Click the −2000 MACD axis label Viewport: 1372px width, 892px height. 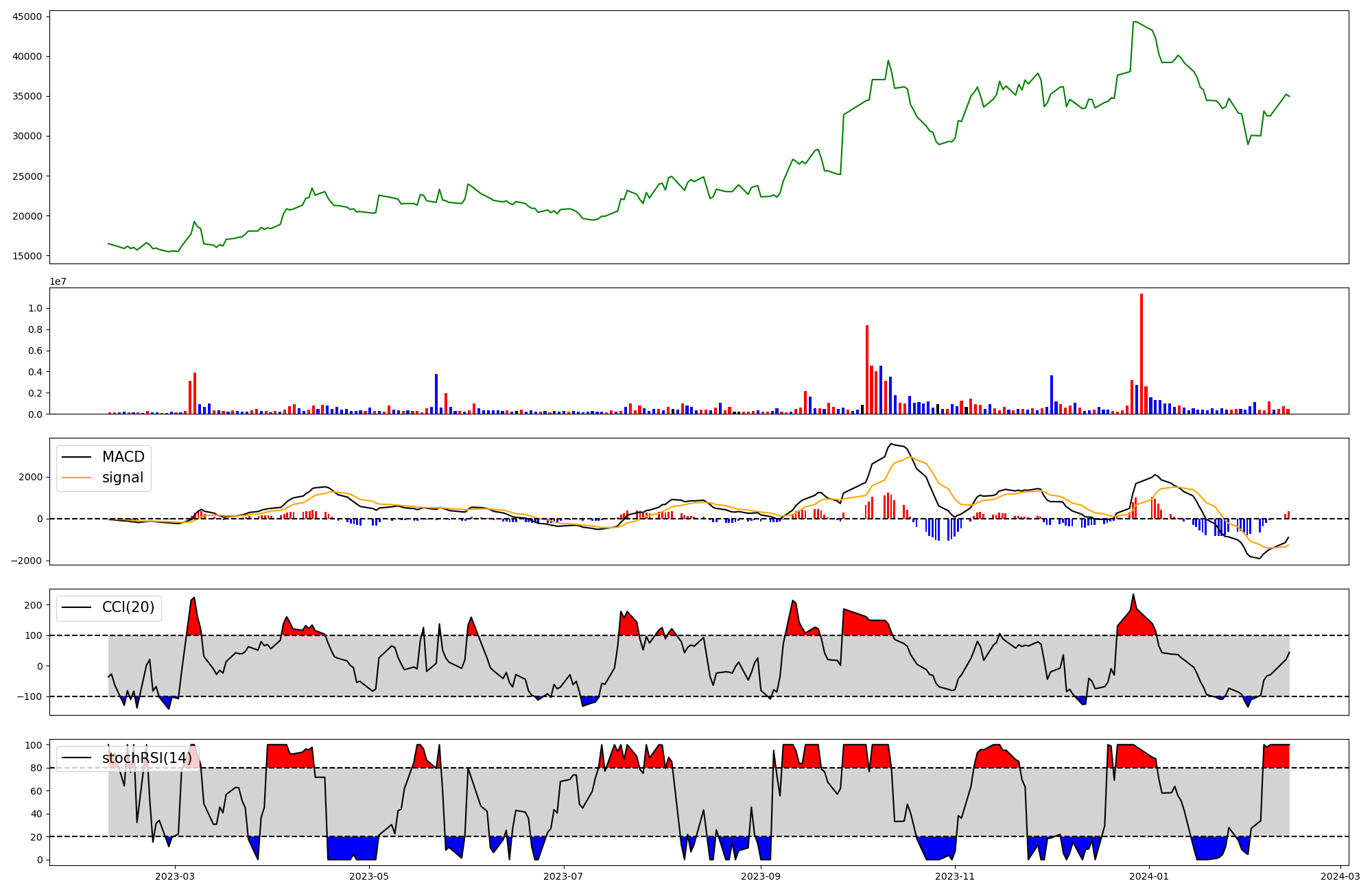[26, 561]
